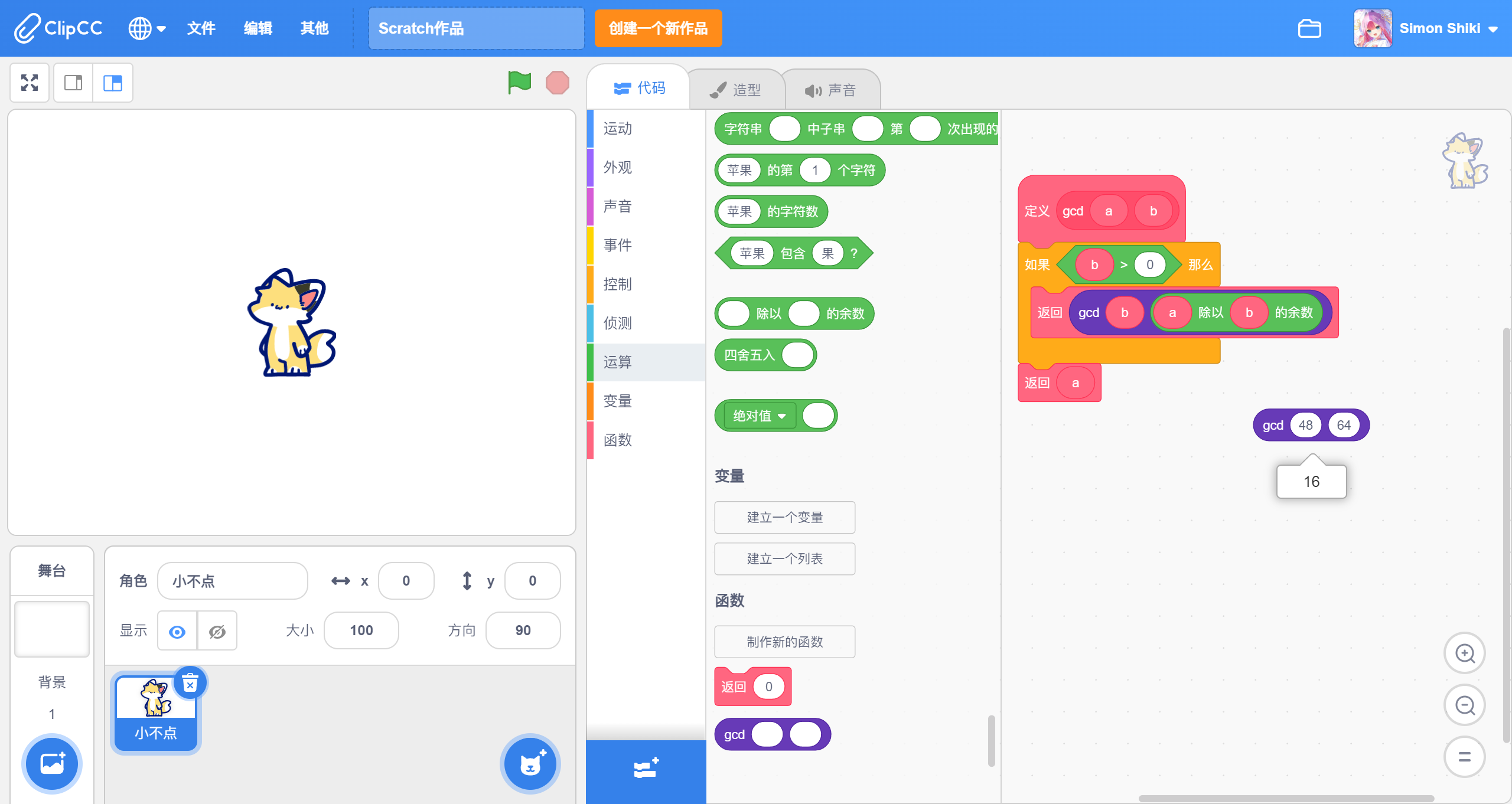
Task: Click the workspace horizontal scrollbar
Action: (x=1286, y=799)
